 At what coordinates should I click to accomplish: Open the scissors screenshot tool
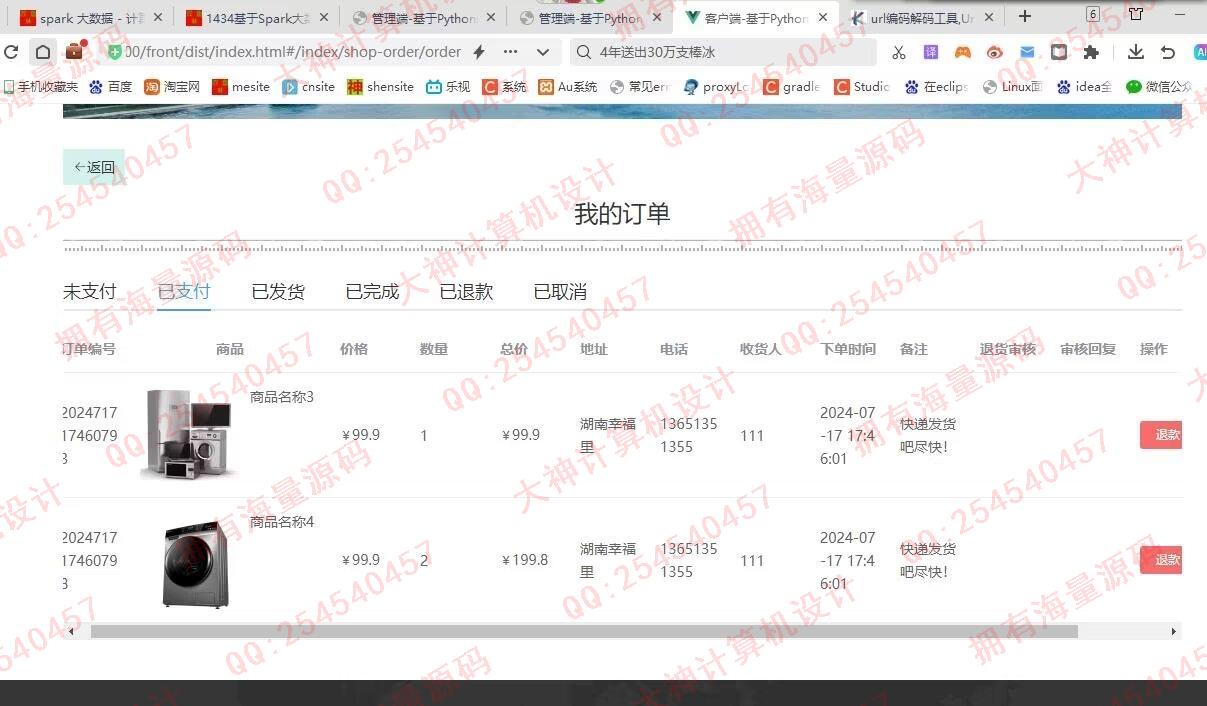click(x=898, y=52)
